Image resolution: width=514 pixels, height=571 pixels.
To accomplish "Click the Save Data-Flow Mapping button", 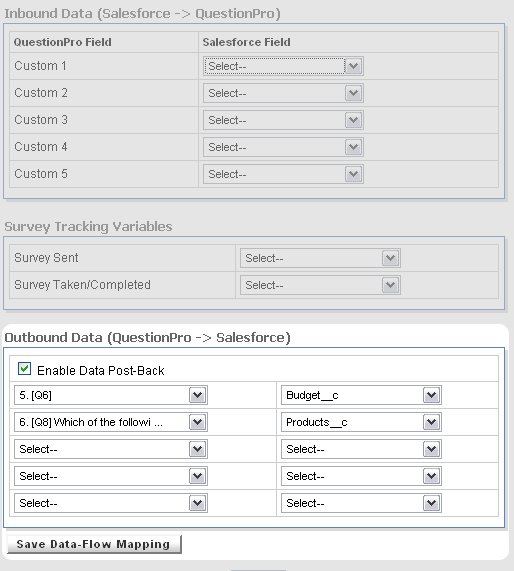I will click(94, 544).
